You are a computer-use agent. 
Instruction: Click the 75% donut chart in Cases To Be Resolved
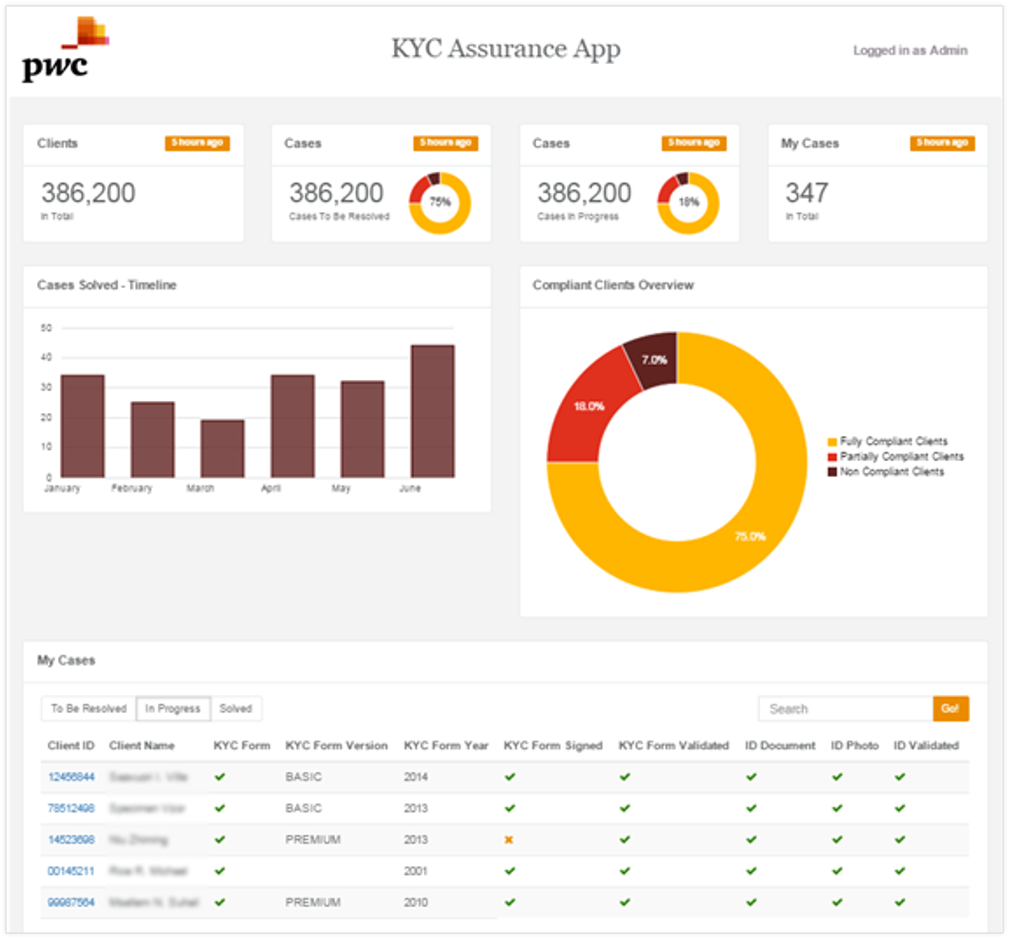click(x=440, y=203)
